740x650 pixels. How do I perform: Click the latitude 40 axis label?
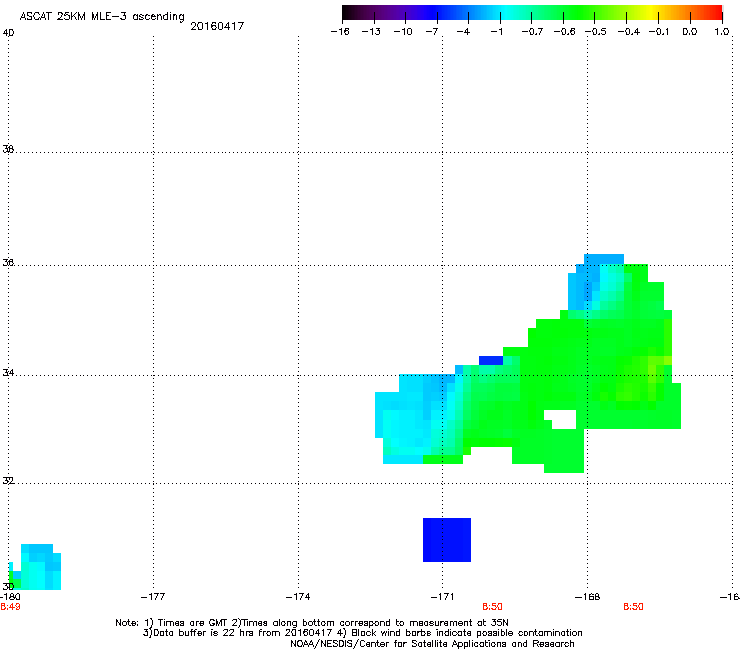point(8,33)
